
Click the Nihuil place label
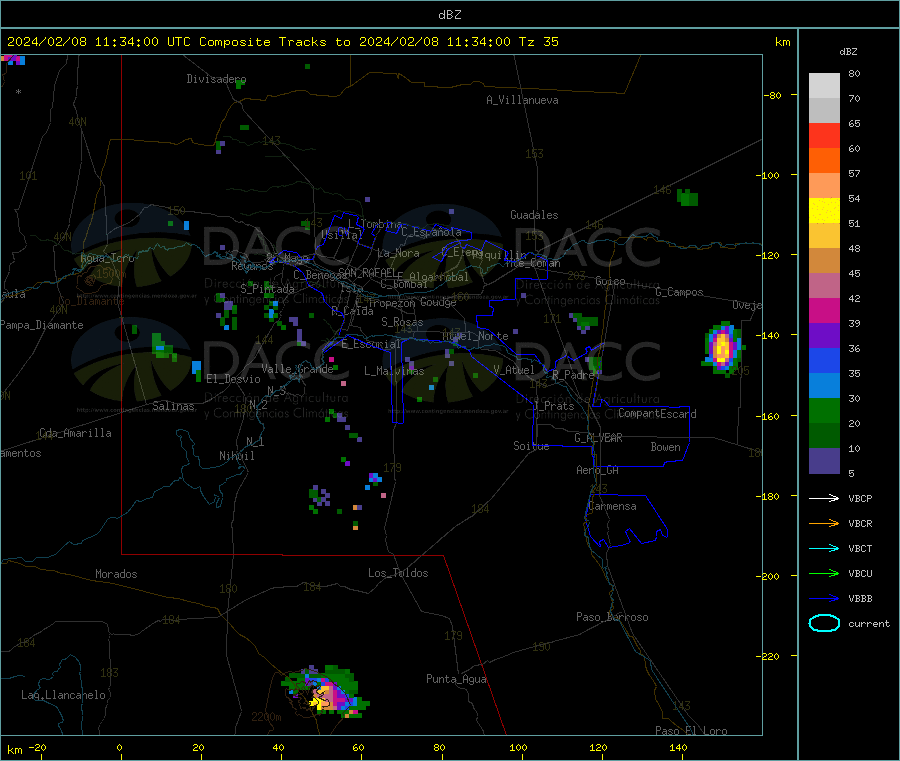[236, 456]
